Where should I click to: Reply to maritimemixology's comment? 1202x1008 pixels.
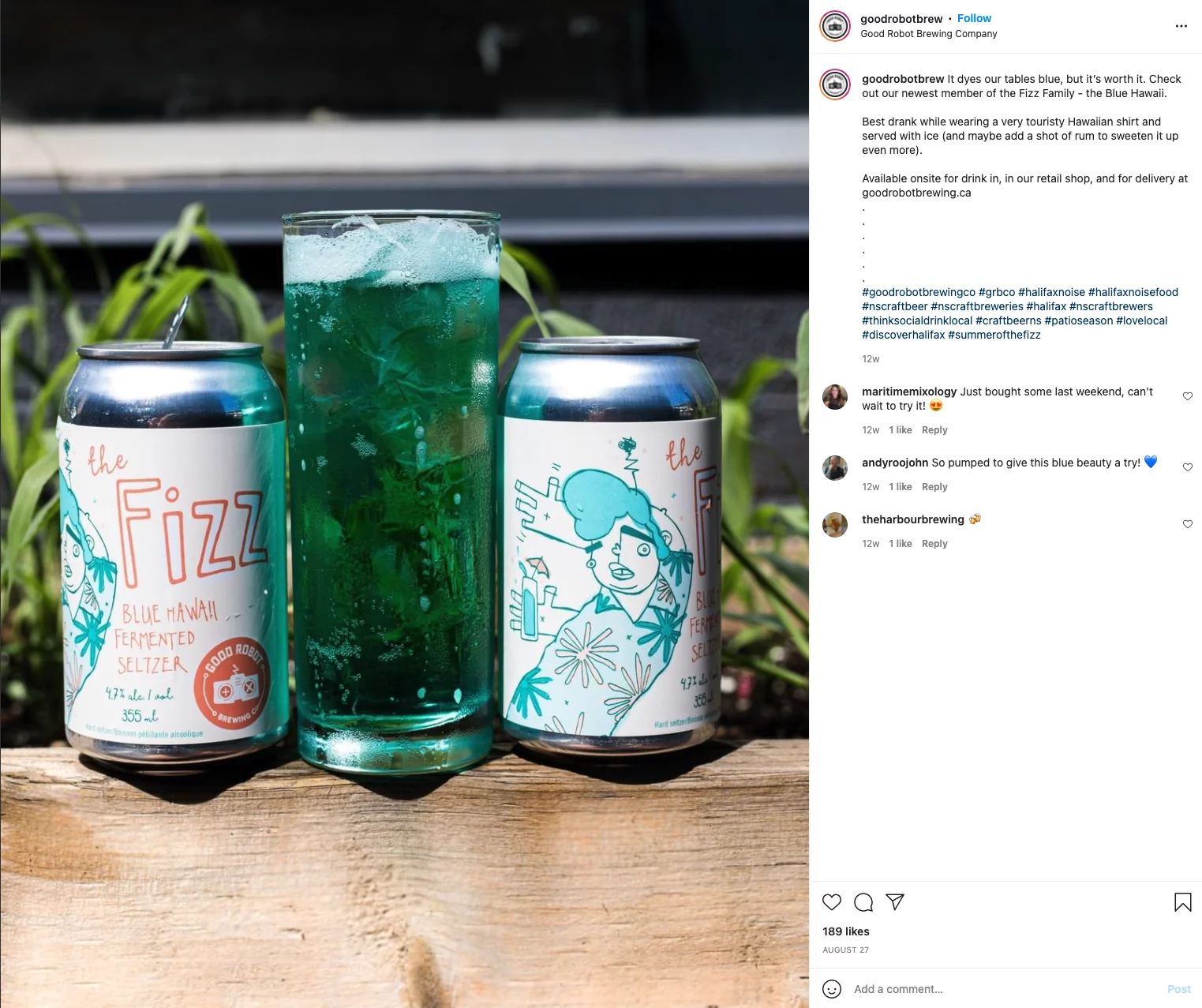pos(934,430)
